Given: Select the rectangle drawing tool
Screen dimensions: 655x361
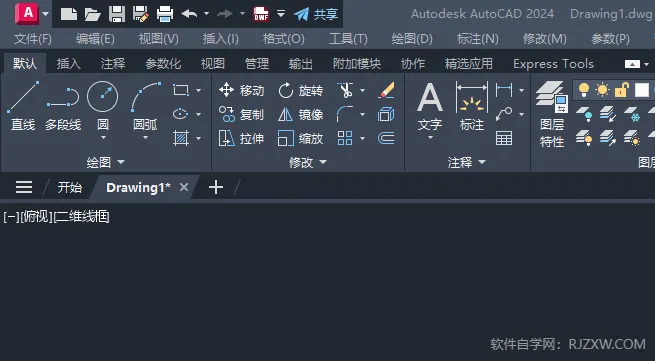Looking at the screenshot, I should pos(180,90).
